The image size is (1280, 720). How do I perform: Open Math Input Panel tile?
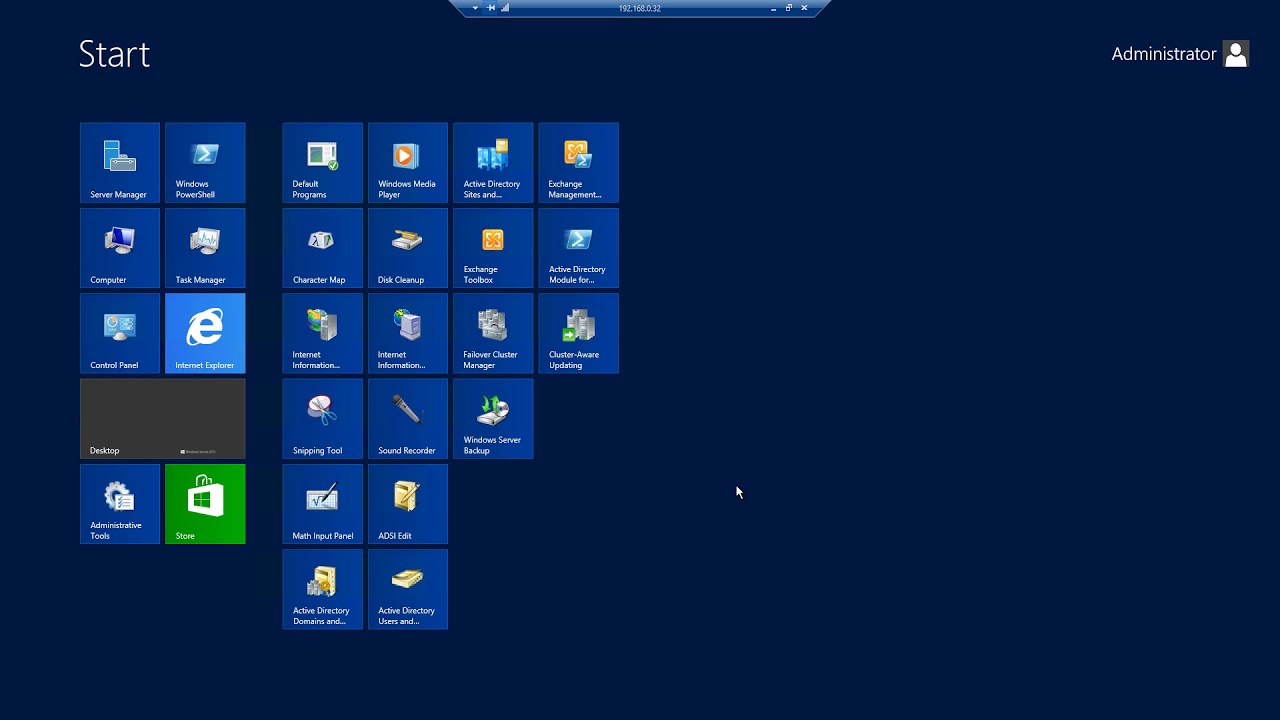click(x=323, y=504)
